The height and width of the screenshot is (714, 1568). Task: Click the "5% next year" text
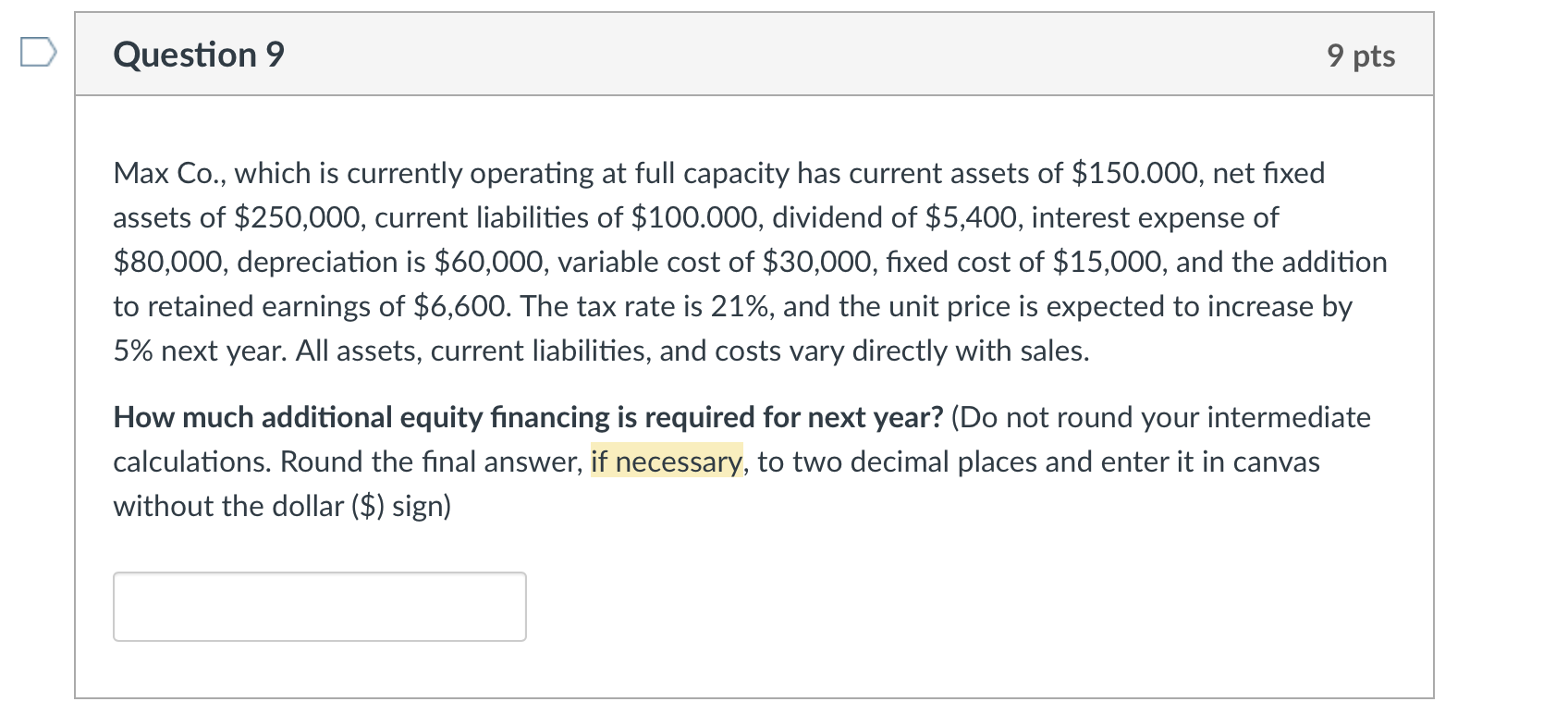[x=198, y=351]
